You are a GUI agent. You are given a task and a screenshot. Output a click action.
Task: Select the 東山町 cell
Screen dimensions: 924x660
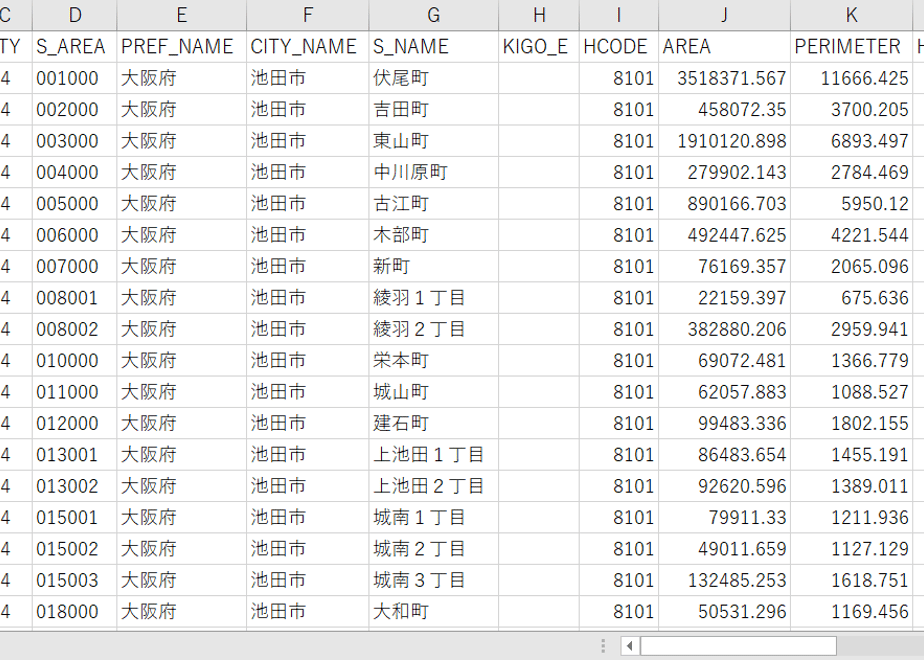[434, 141]
